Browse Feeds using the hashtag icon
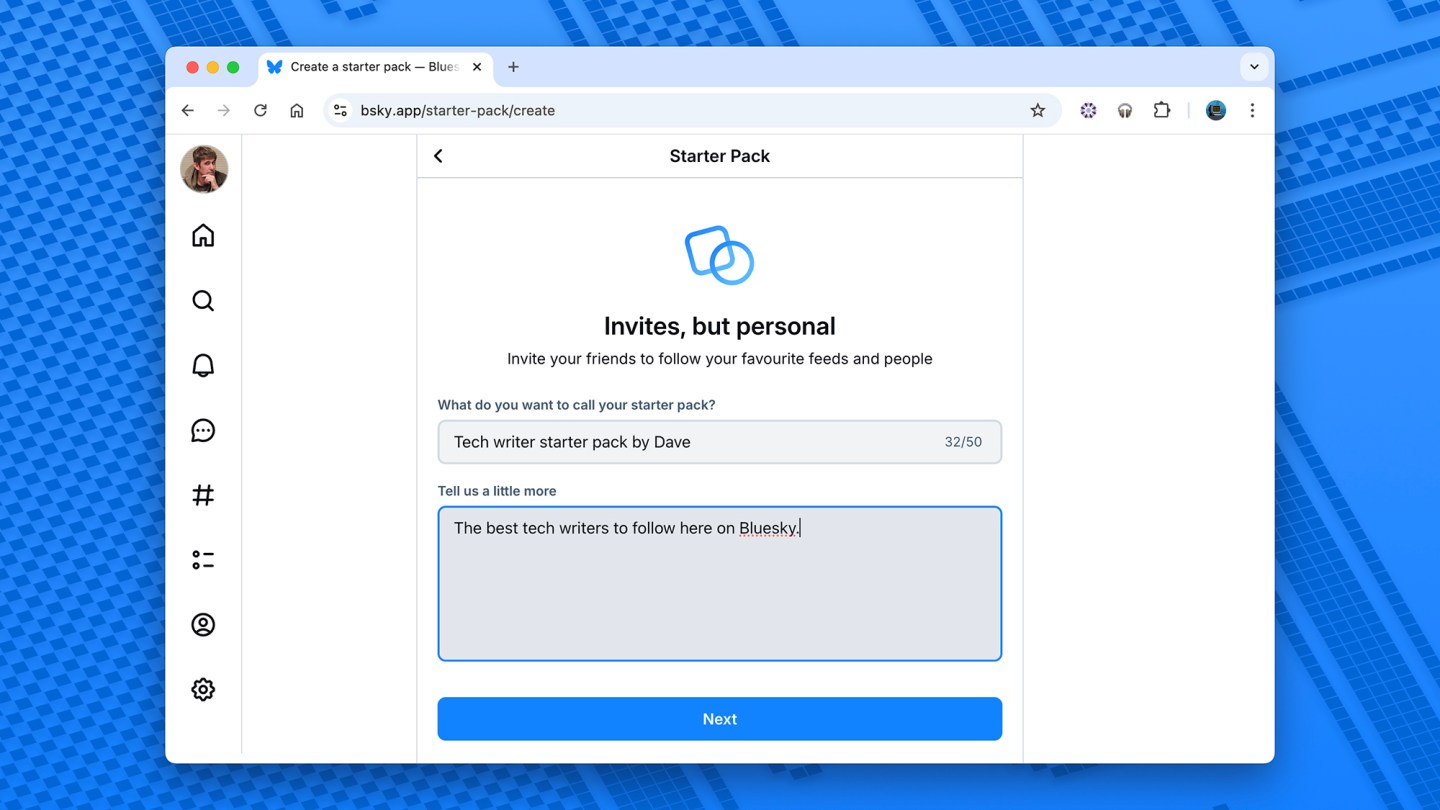This screenshot has width=1440, height=810. click(203, 494)
